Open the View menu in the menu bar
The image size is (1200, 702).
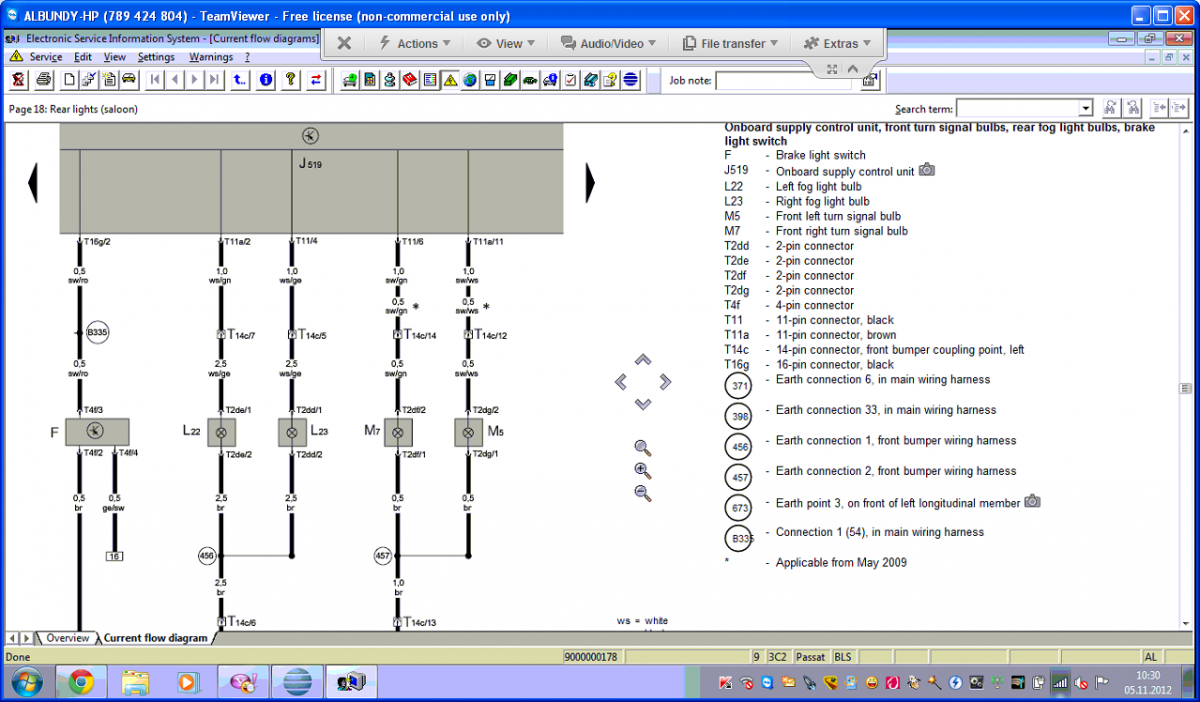(x=115, y=57)
